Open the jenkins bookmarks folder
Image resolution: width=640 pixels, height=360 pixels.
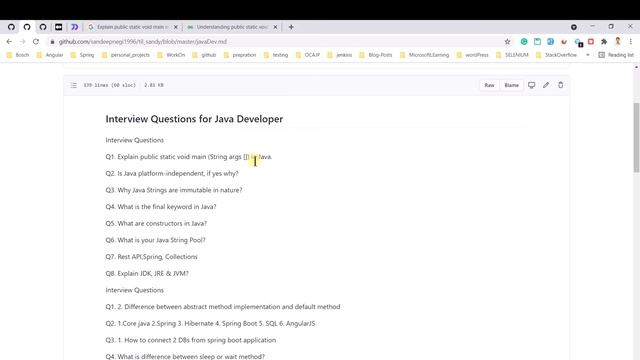pyautogui.click(x=340, y=55)
